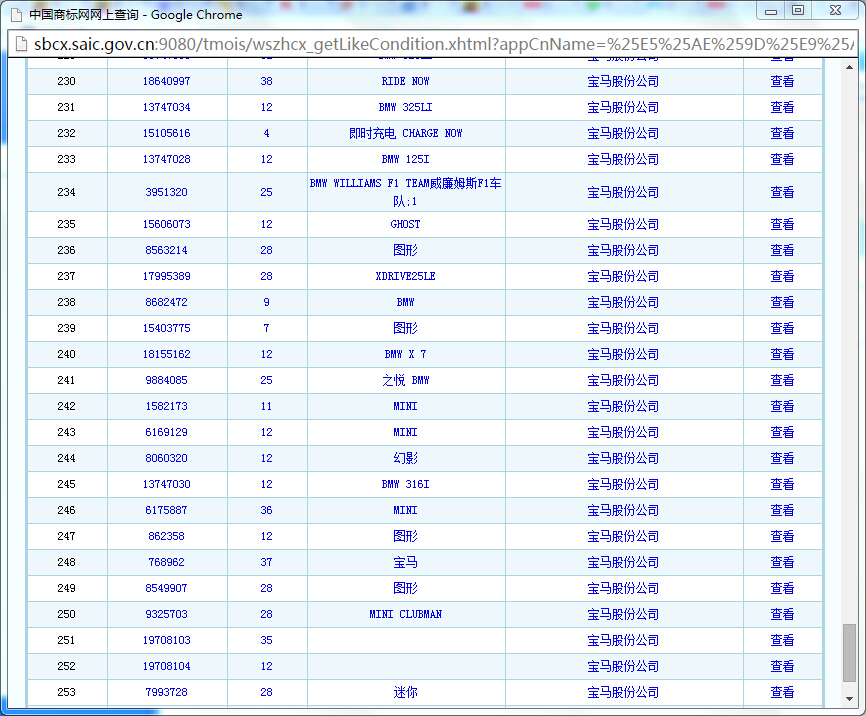Select sequence number 240 cell
This screenshot has width=866, height=716.
coord(66,354)
